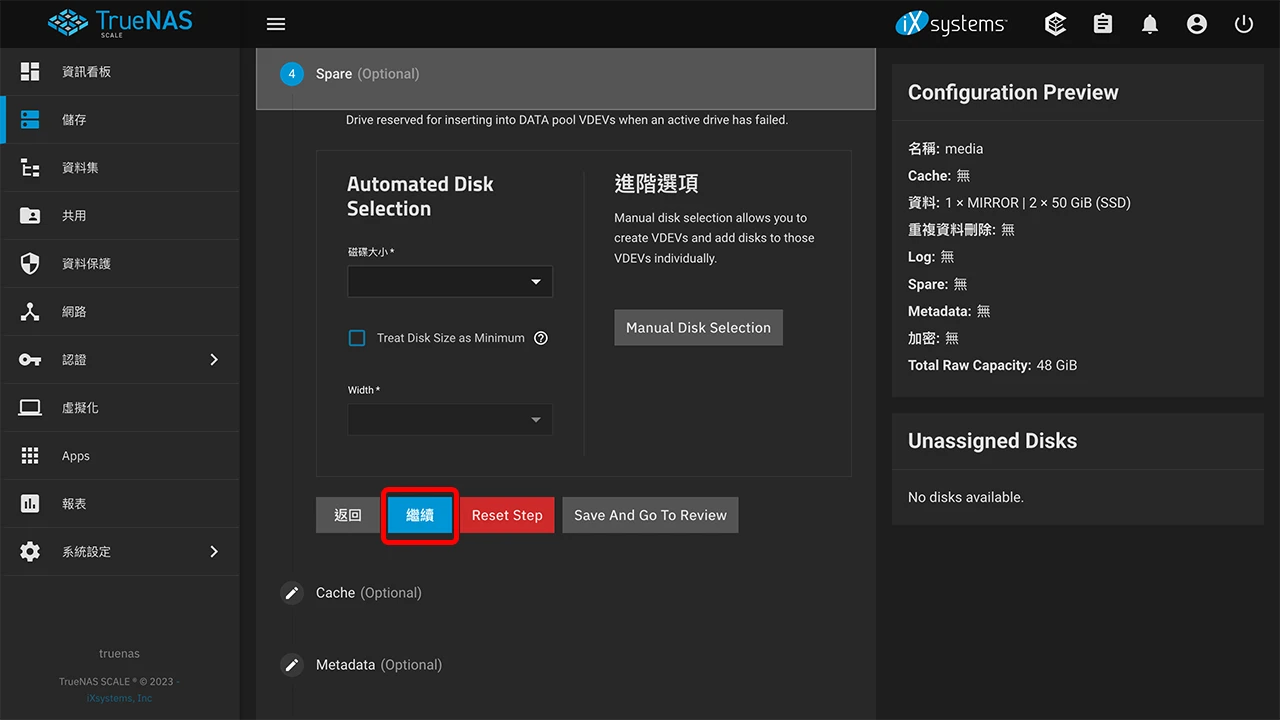Open the 磁碟大小 disk size dropdown
The height and width of the screenshot is (720, 1280).
(449, 281)
